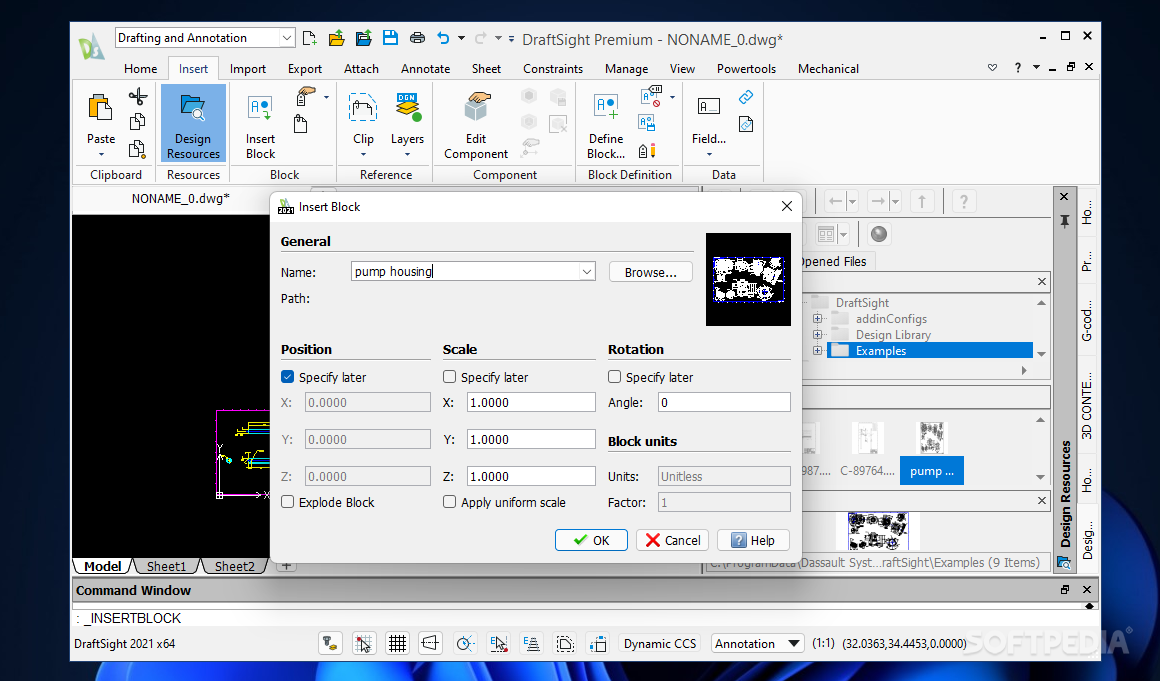Toggle Ortho mode in status bar
The image size is (1160, 681).
coord(431,643)
